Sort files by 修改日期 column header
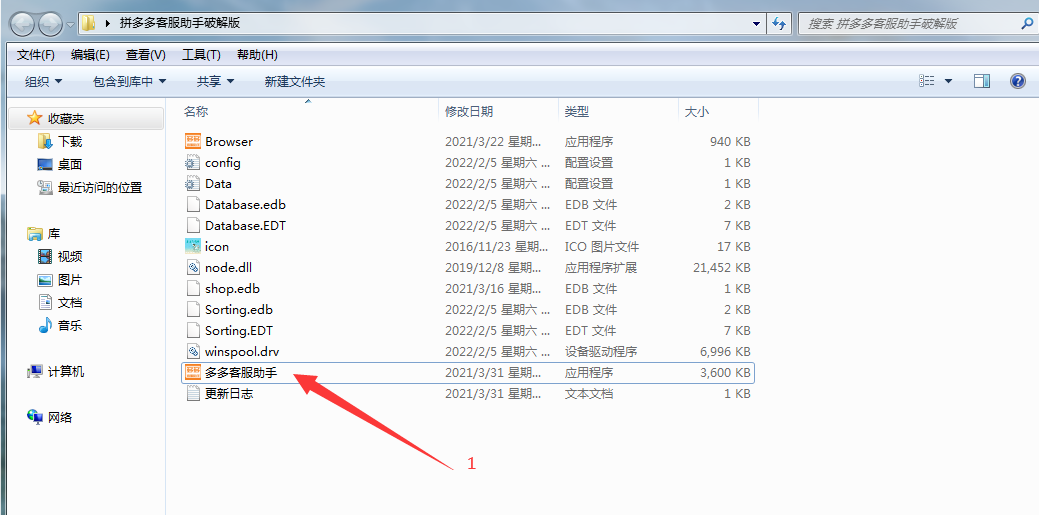This screenshot has width=1039, height=515. 469,112
